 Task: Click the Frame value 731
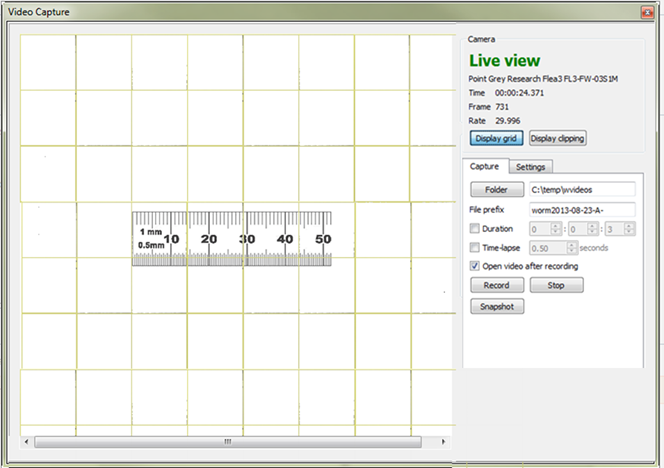[502, 107]
